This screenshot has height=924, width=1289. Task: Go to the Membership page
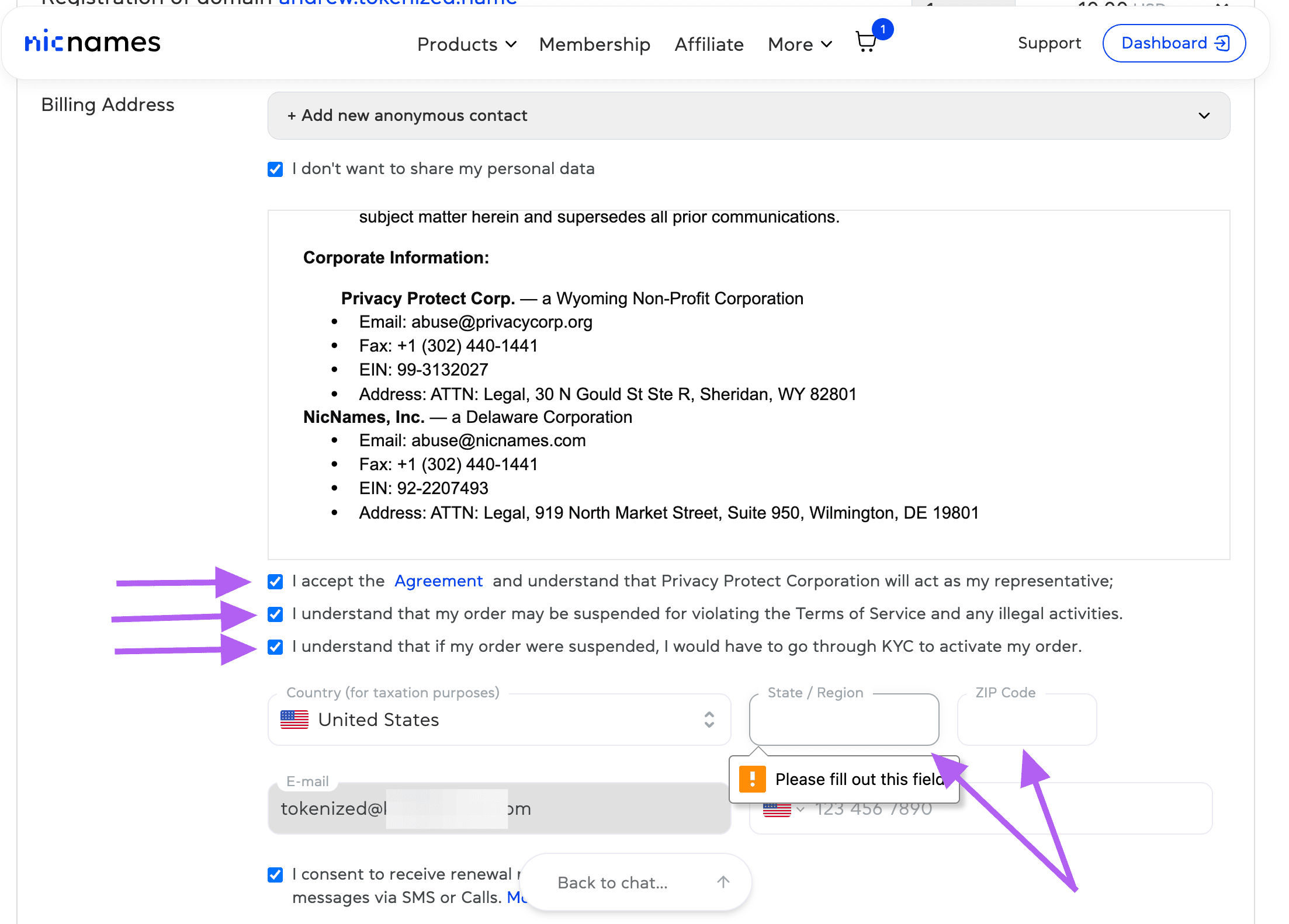594,44
